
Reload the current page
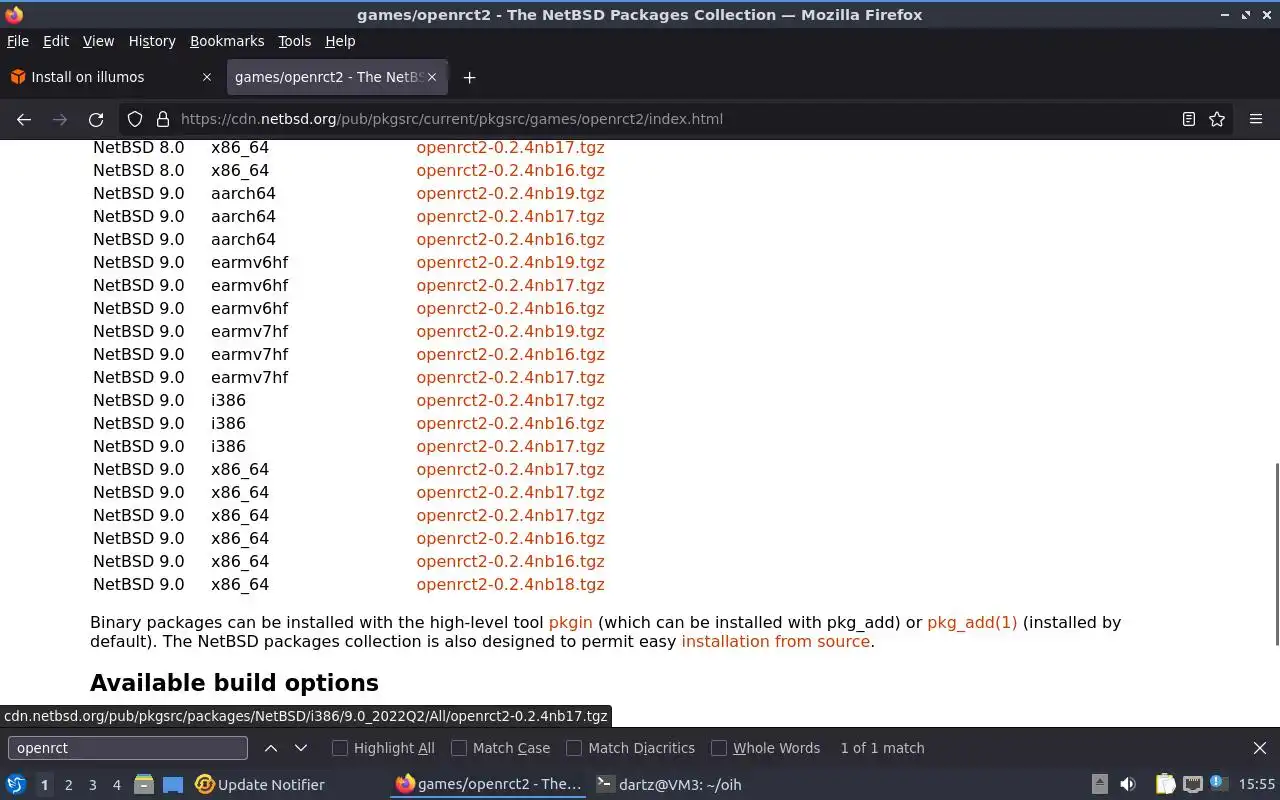(96, 119)
